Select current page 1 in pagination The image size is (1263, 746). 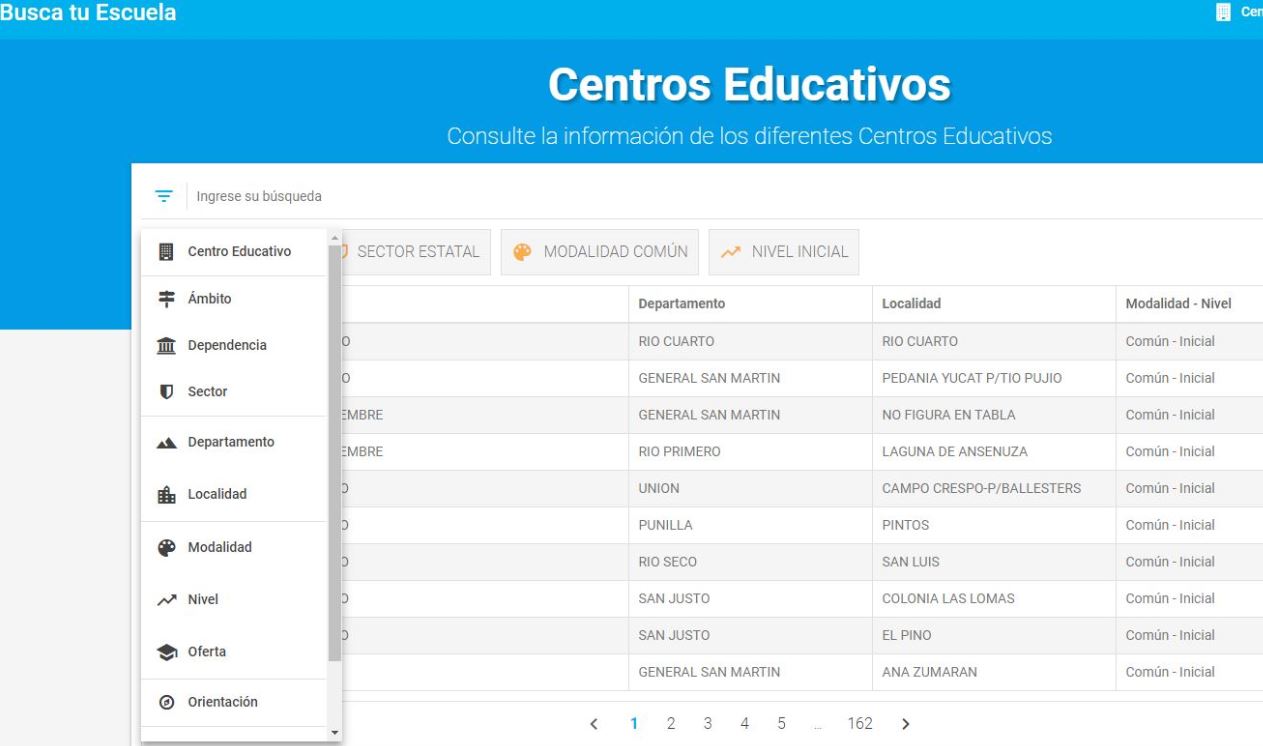coord(634,723)
